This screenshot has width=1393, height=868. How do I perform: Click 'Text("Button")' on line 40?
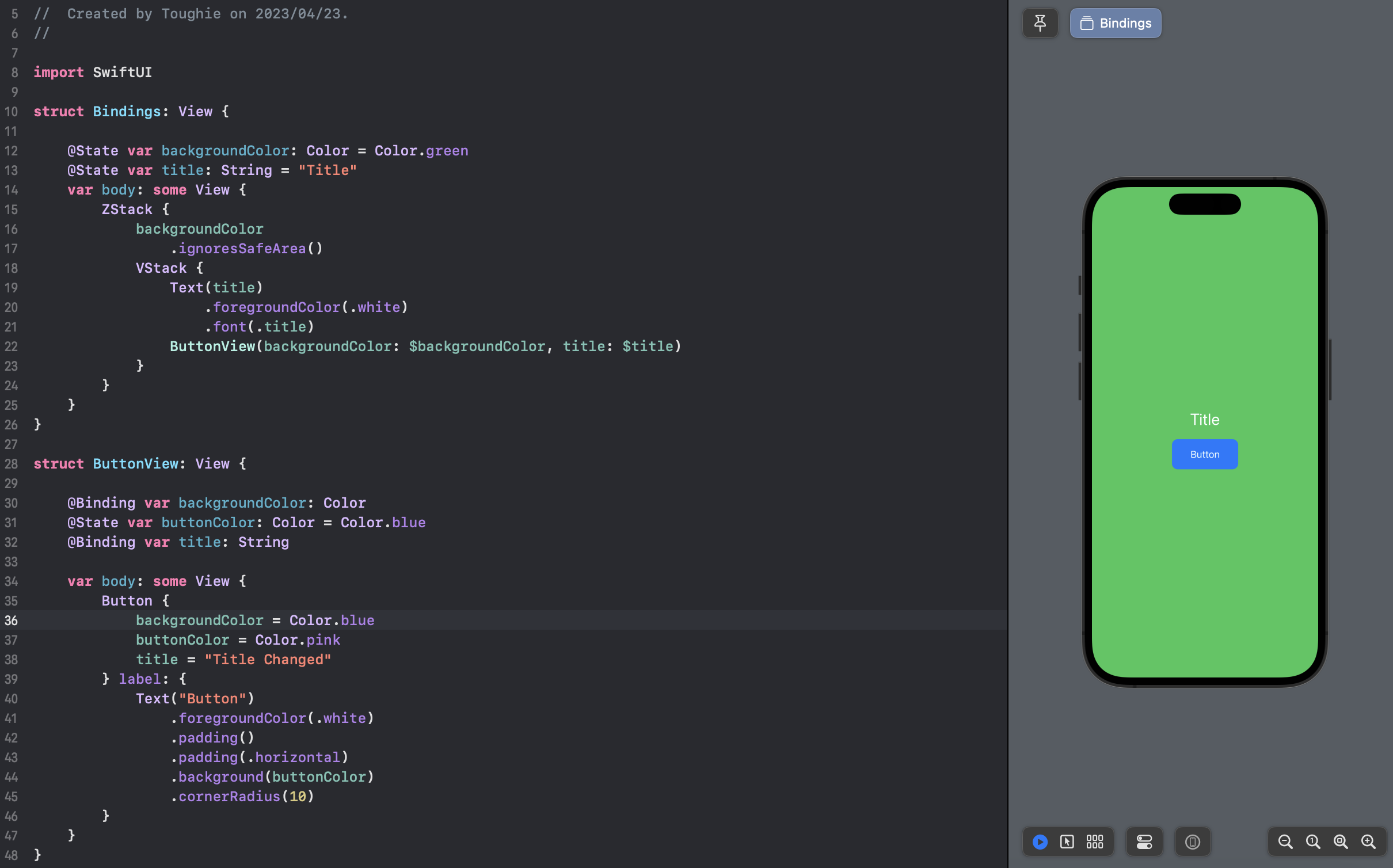[195, 699]
